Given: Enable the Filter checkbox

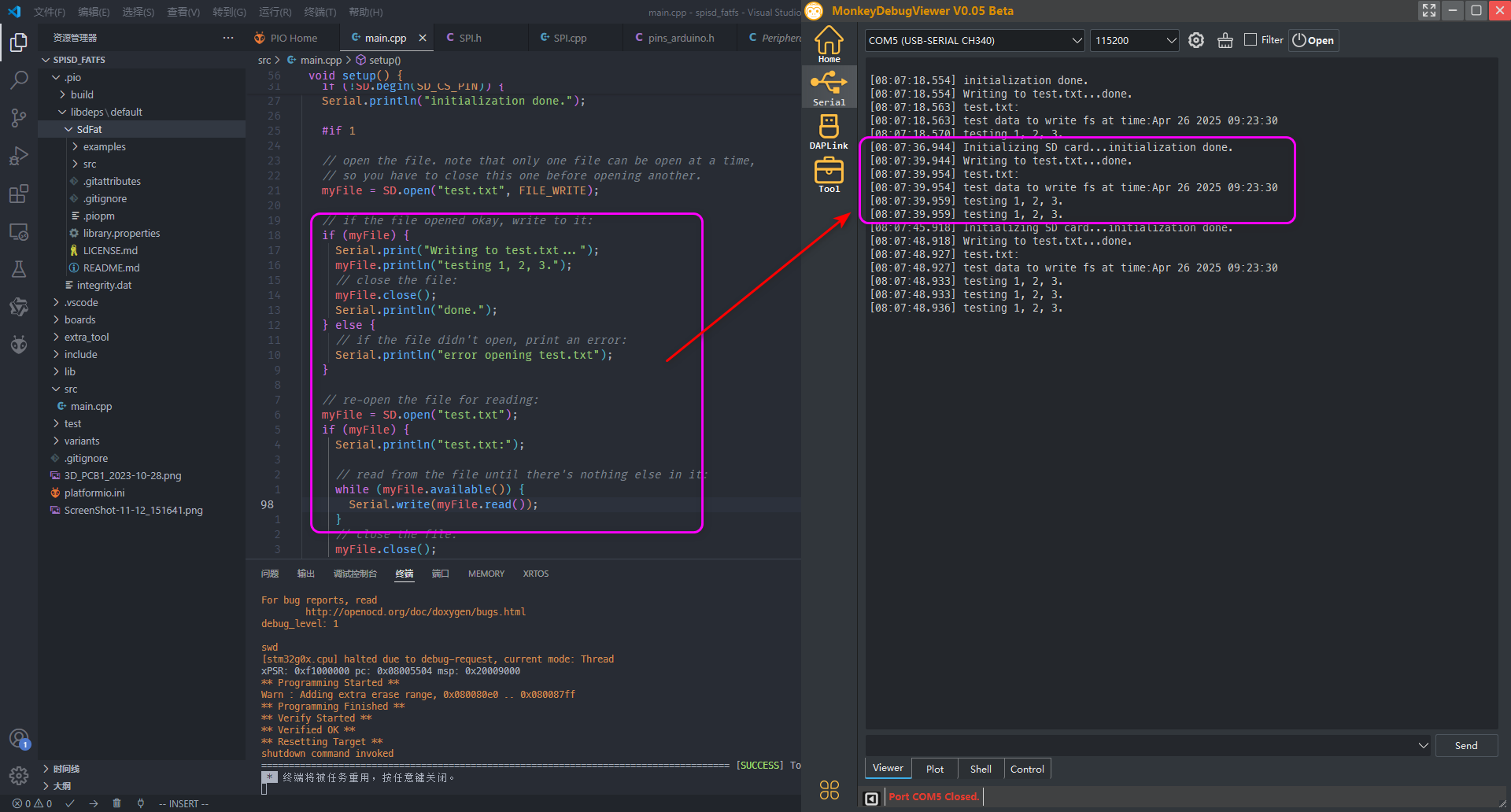Looking at the screenshot, I should click(x=1251, y=39).
